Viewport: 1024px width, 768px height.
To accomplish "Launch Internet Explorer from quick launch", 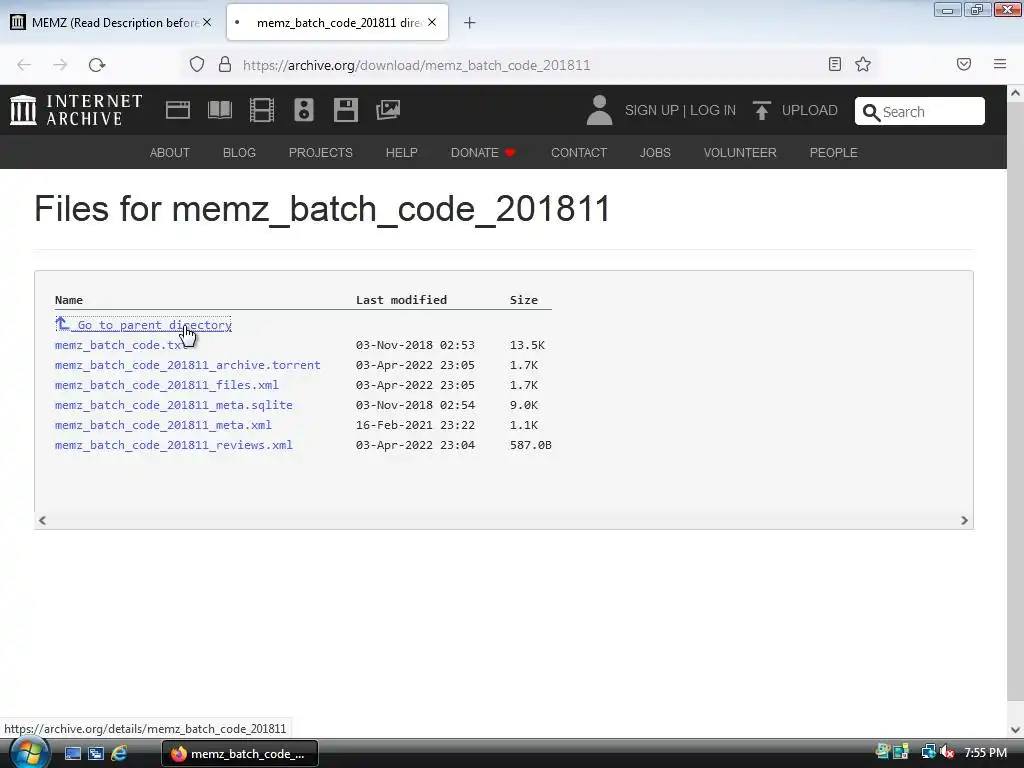I will pos(119,753).
